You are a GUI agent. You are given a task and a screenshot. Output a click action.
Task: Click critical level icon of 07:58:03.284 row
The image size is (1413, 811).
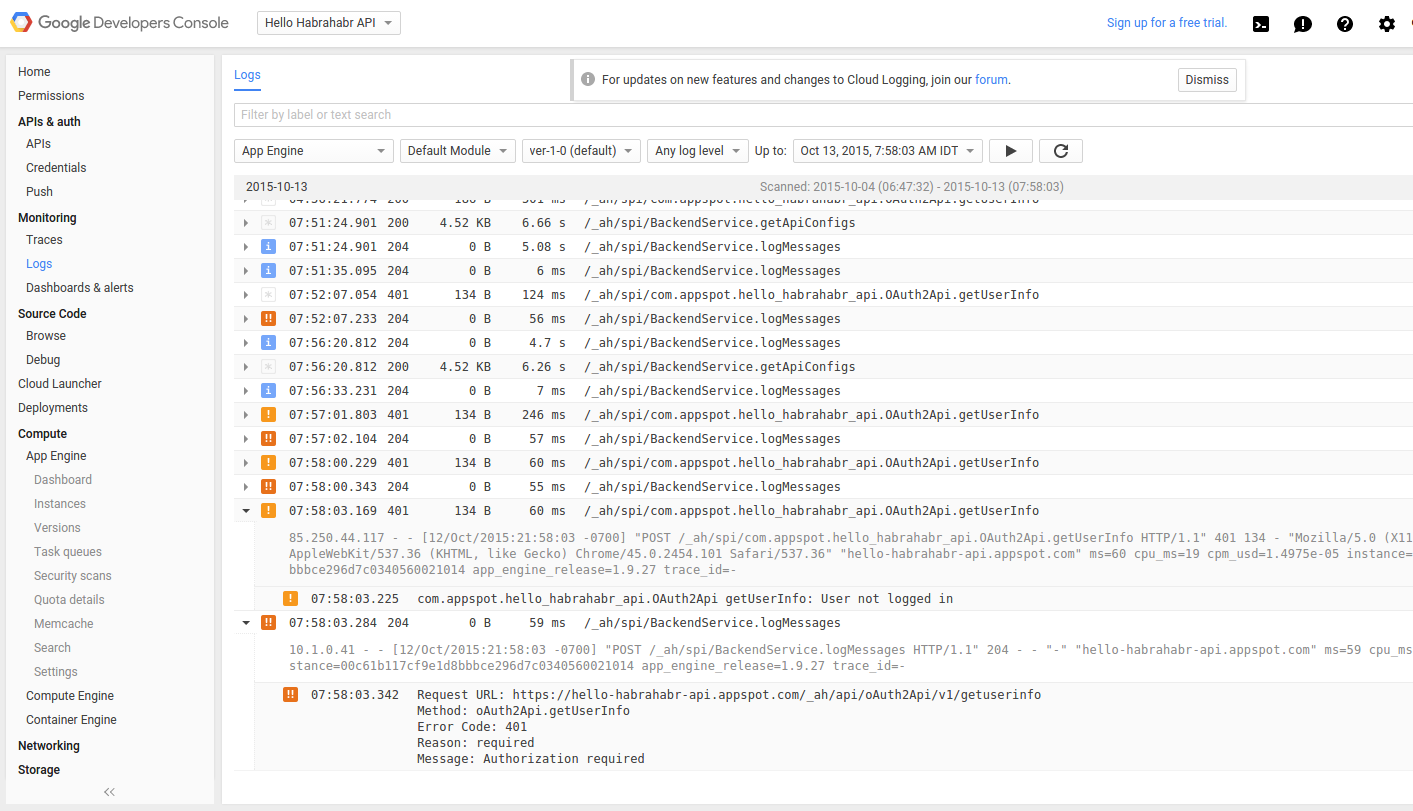tap(268, 623)
